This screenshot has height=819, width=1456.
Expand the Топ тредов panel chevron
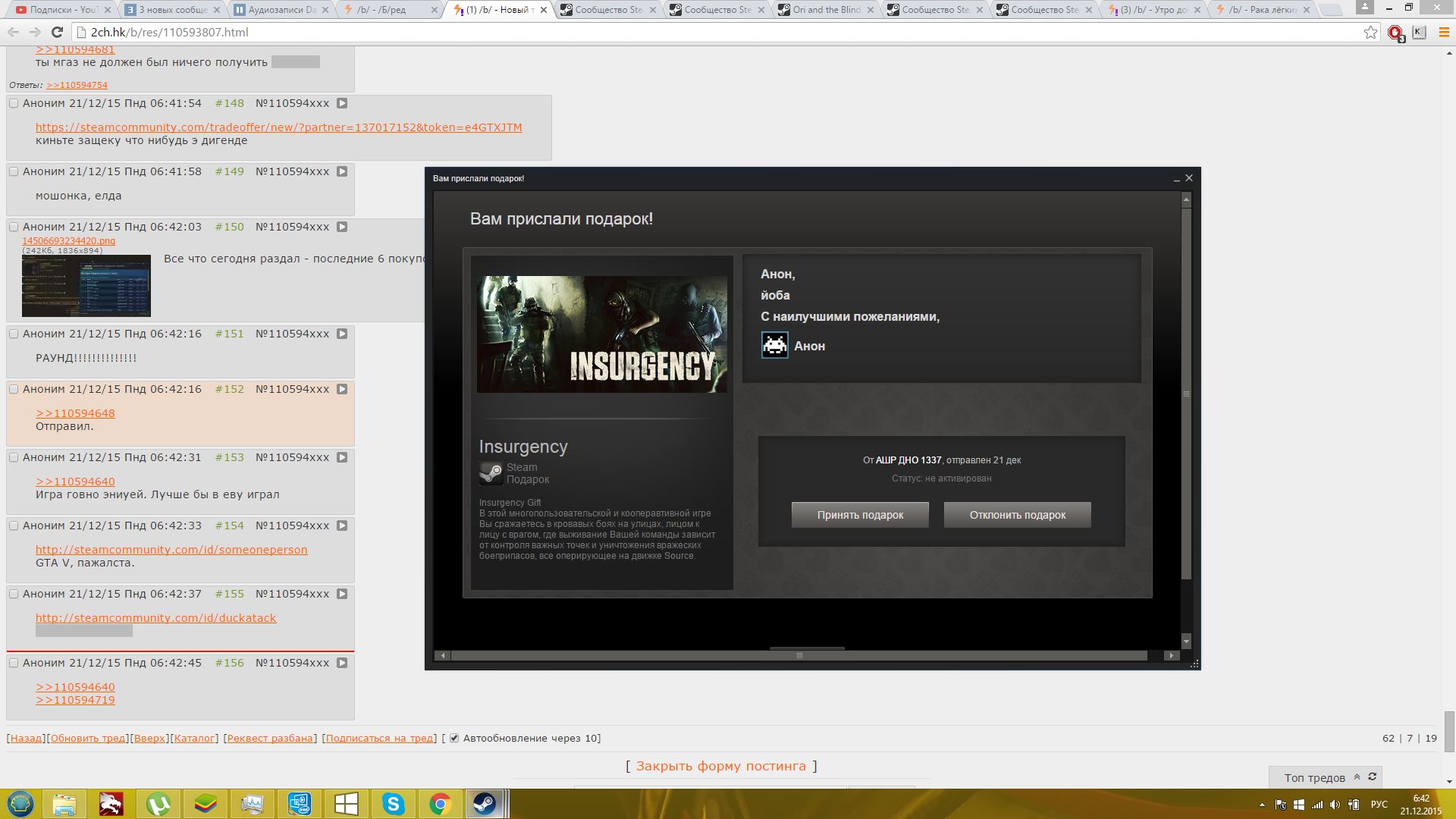click(x=1357, y=777)
